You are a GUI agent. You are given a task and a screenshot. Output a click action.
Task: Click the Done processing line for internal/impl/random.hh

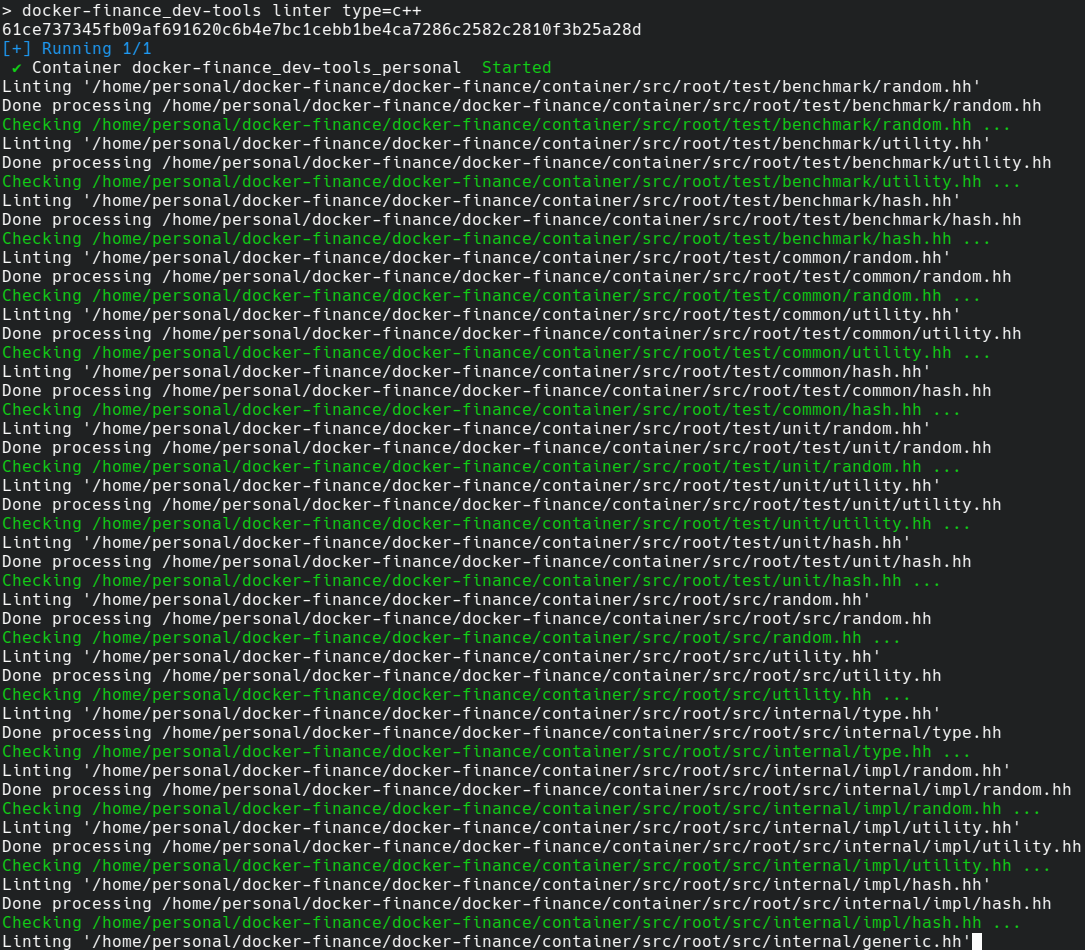(536, 790)
